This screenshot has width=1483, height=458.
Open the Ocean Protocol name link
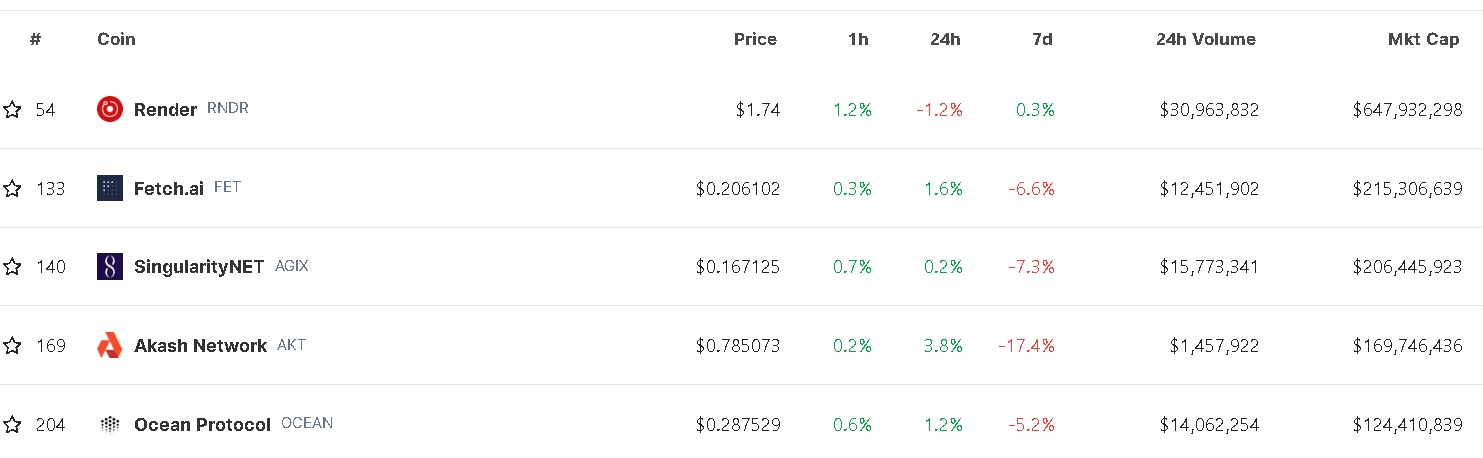(x=202, y=425)
